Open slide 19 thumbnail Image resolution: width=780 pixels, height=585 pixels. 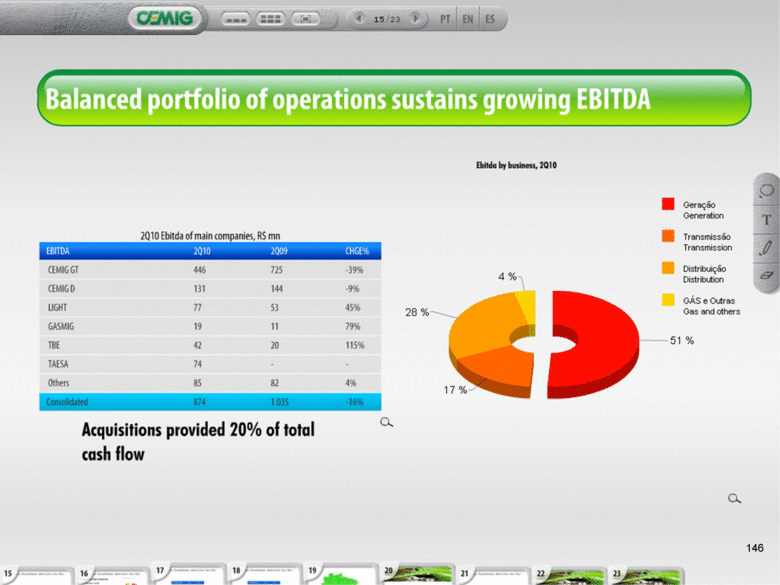pos(341,575)
